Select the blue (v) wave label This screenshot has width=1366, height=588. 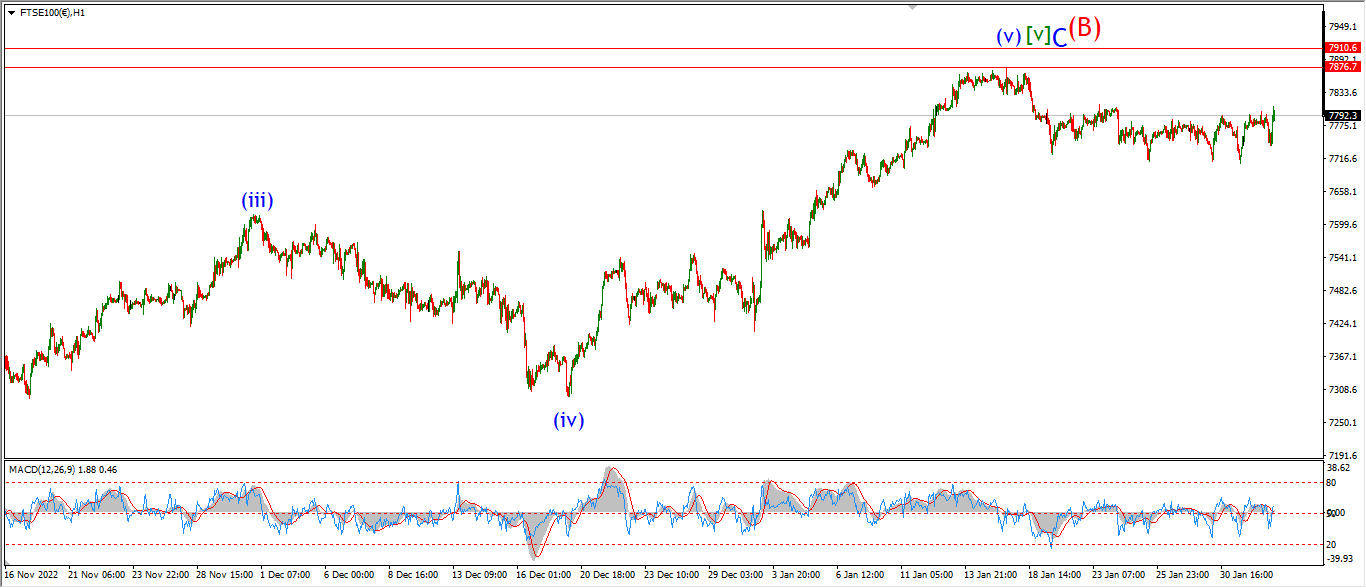1008,37
